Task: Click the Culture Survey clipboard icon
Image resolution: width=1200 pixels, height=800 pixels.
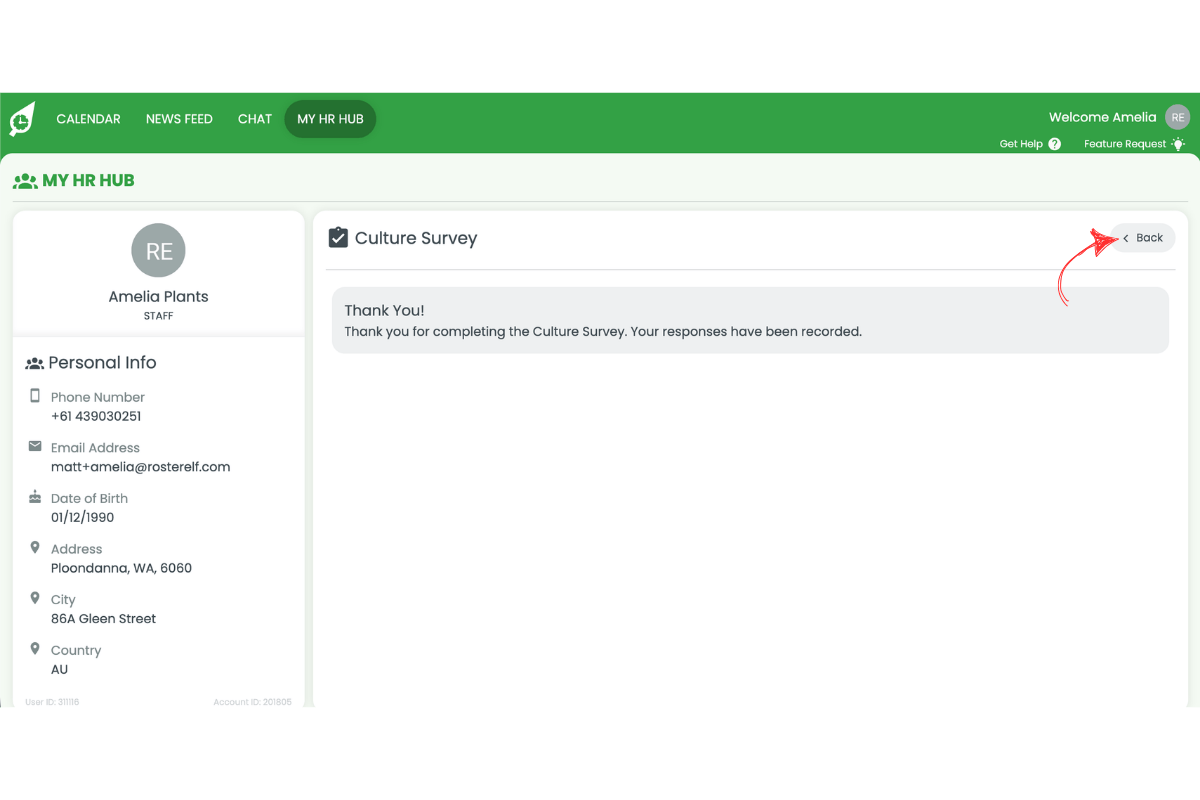Action: point(338,238)
